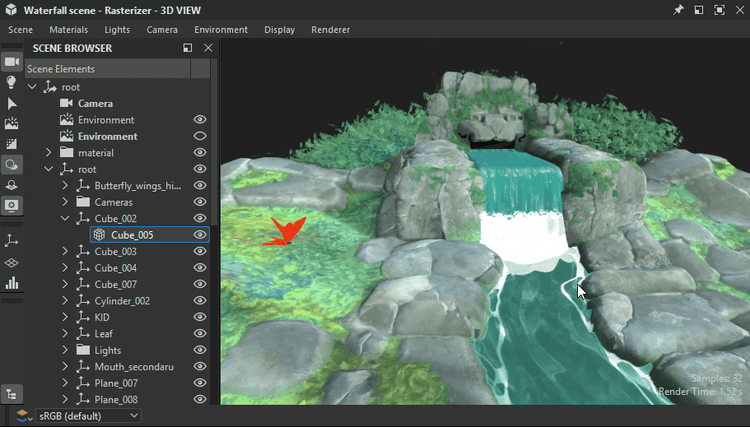This screenshot has height=427, width=750.
Task: Collapse the Cube_002 node
Action: [65, 219]
